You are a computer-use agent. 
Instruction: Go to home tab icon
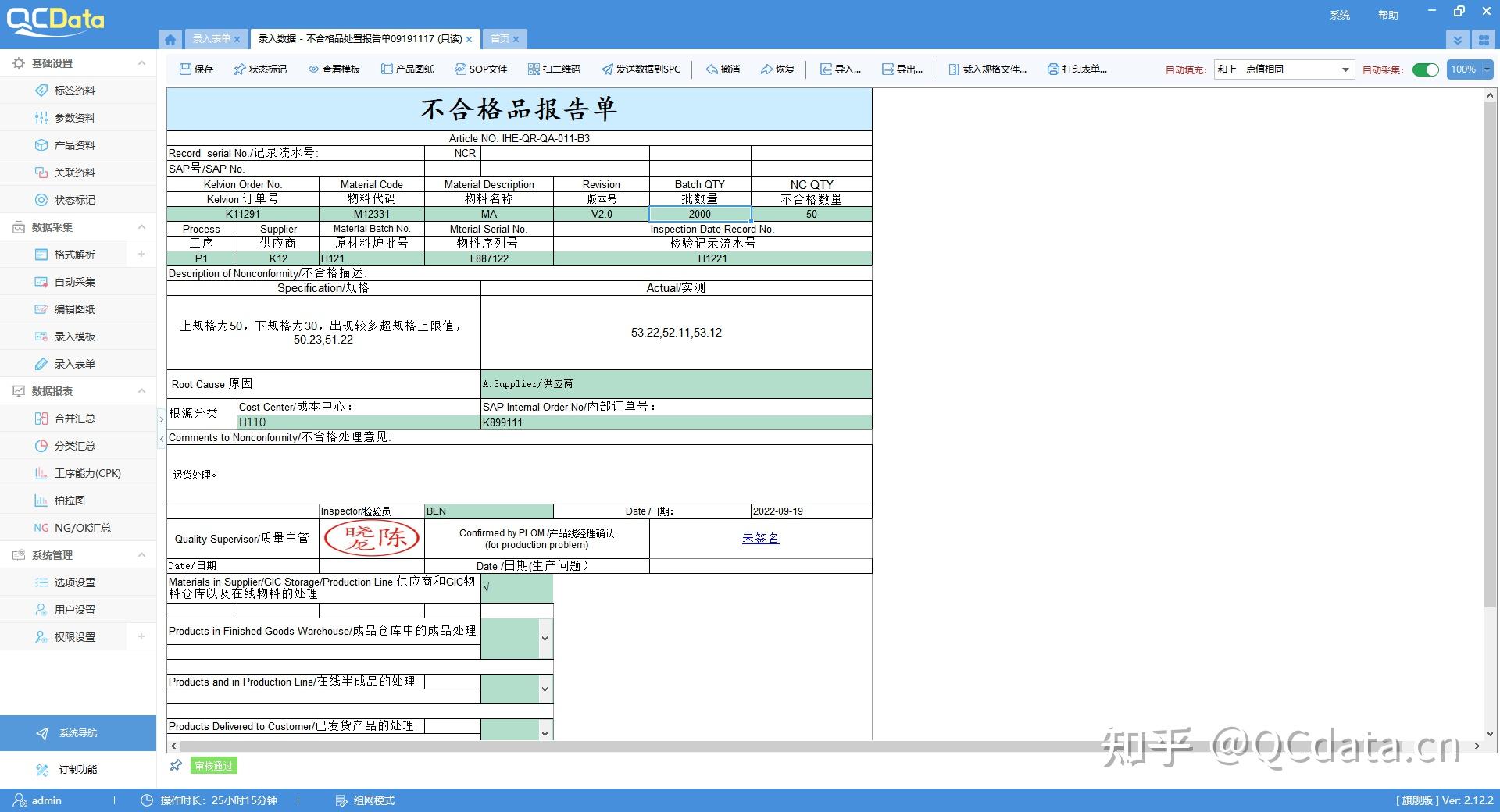[x=170, y=39]
